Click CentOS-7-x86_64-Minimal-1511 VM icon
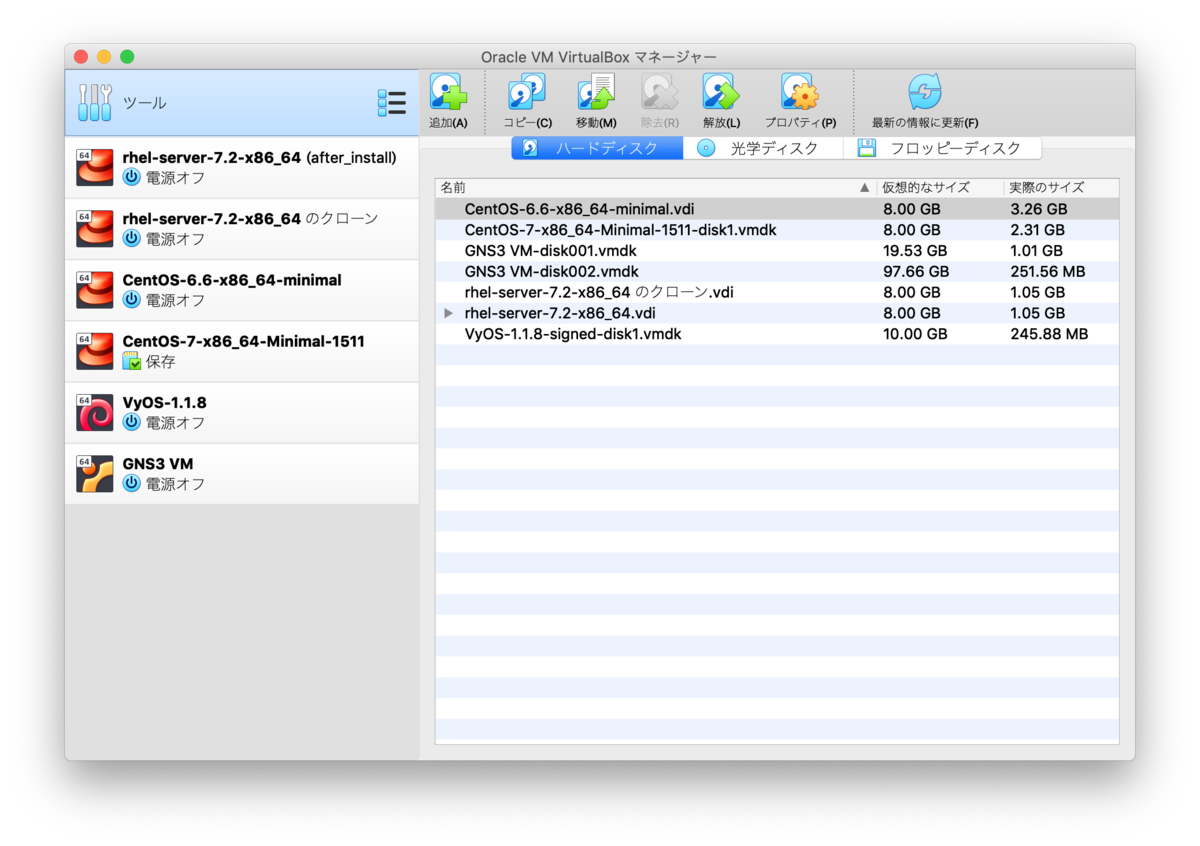Image resolution: width=1200 pixels, height=846 pixels. (95, 351)
